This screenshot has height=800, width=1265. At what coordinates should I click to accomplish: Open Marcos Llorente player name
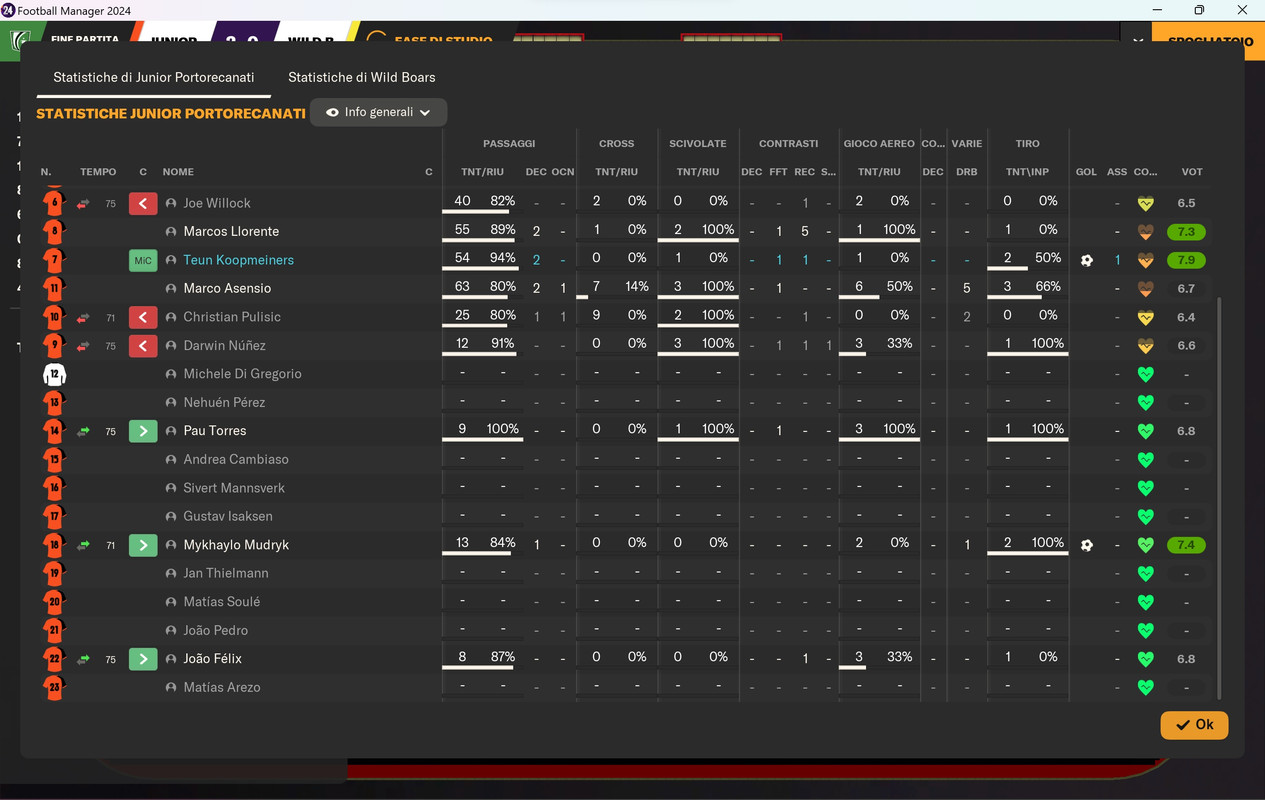tap(231, 231)
